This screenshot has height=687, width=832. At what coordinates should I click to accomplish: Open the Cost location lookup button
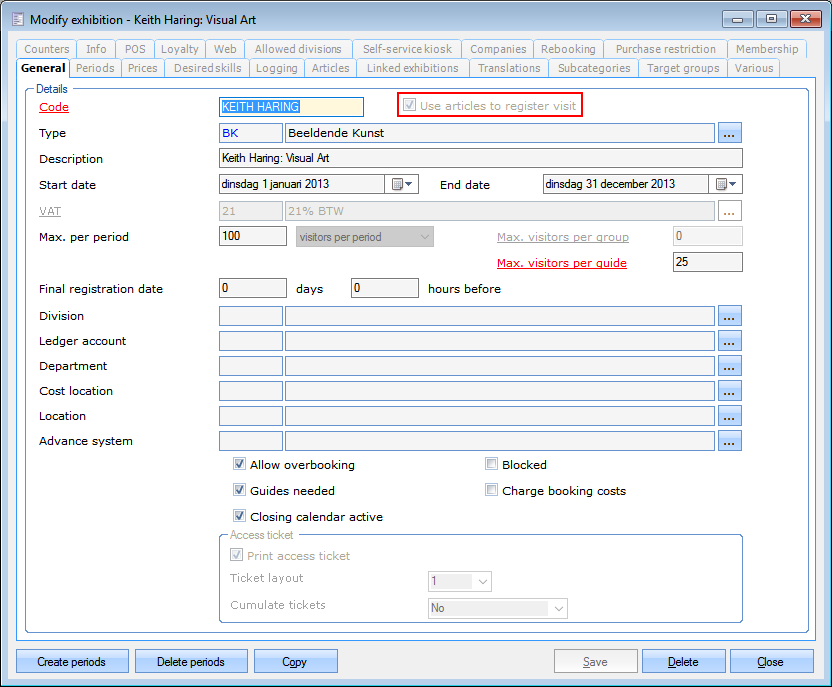coord(729,391)
